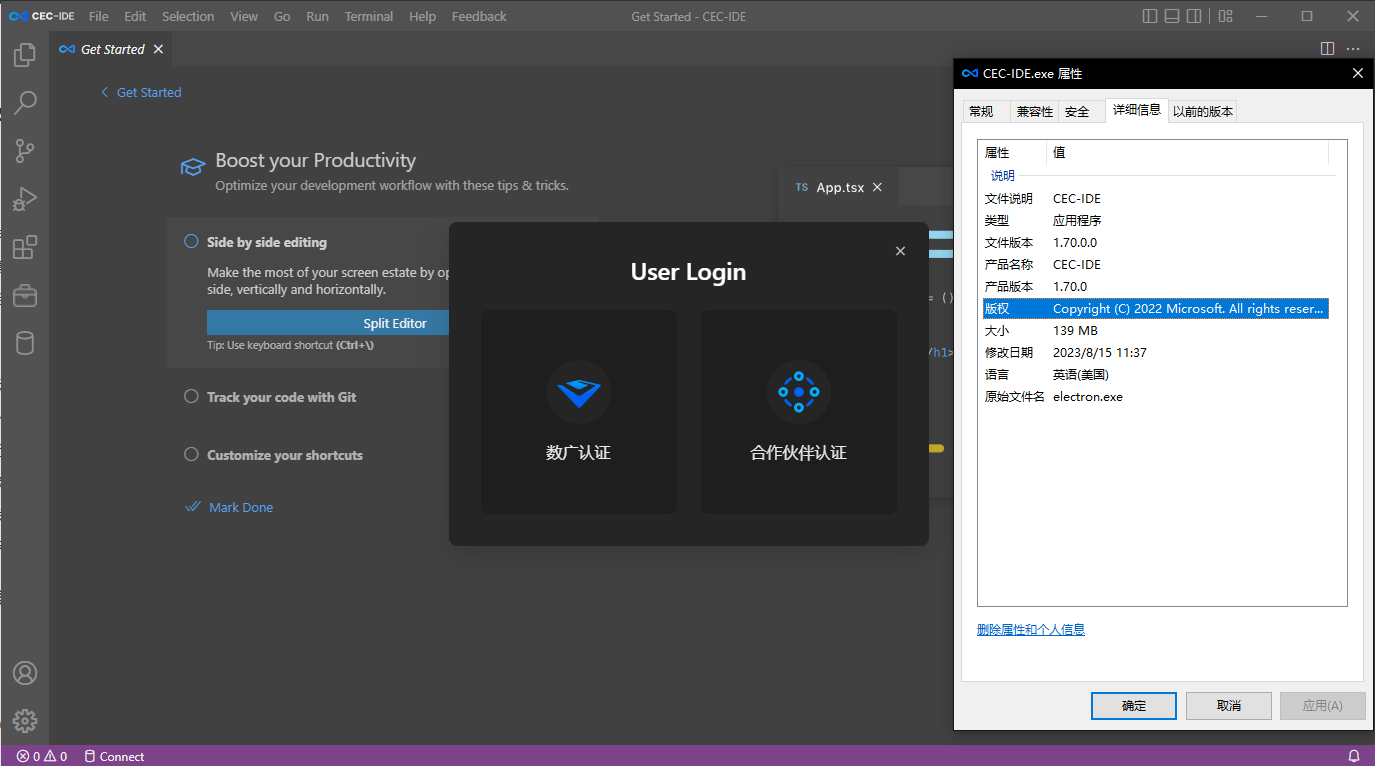The image size is (1375, 766).
Task: Toggle the bottom panel layout icon
Action: click(1172, 16)
